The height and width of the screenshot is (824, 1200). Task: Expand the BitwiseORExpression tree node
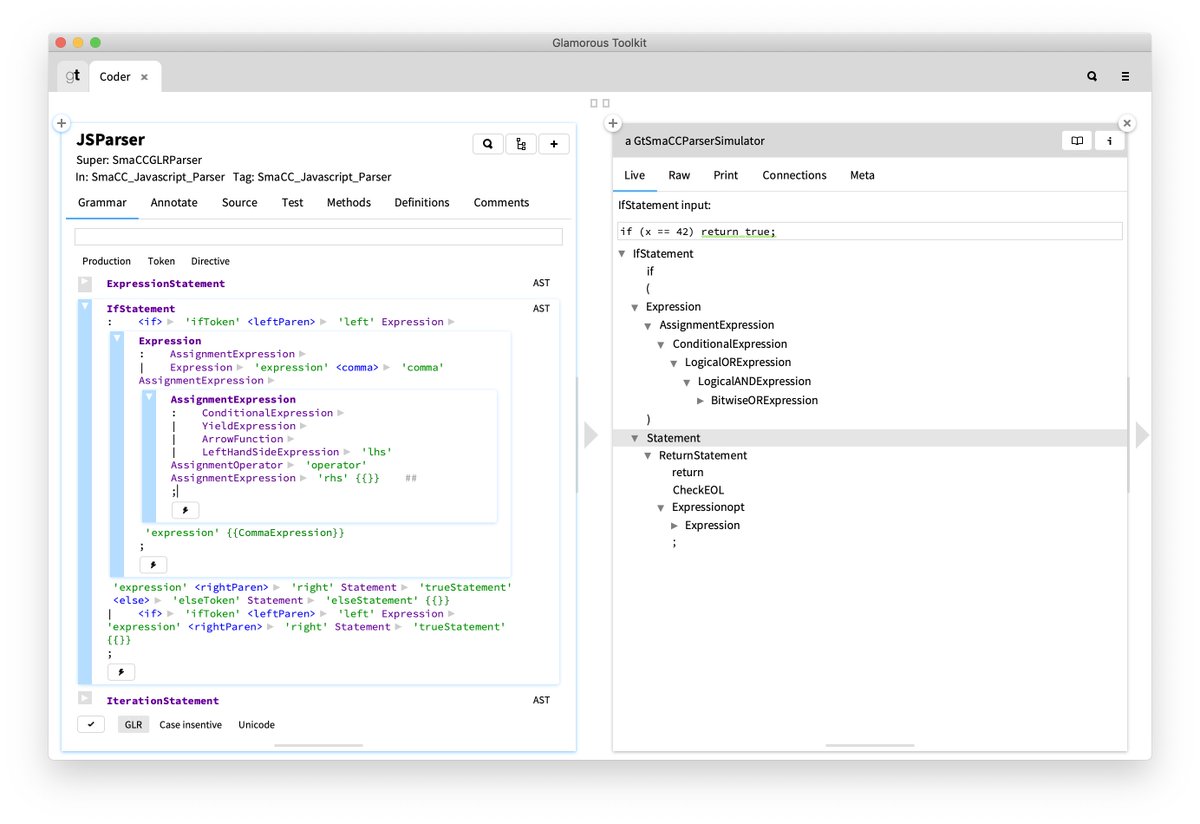pos(701,401)
